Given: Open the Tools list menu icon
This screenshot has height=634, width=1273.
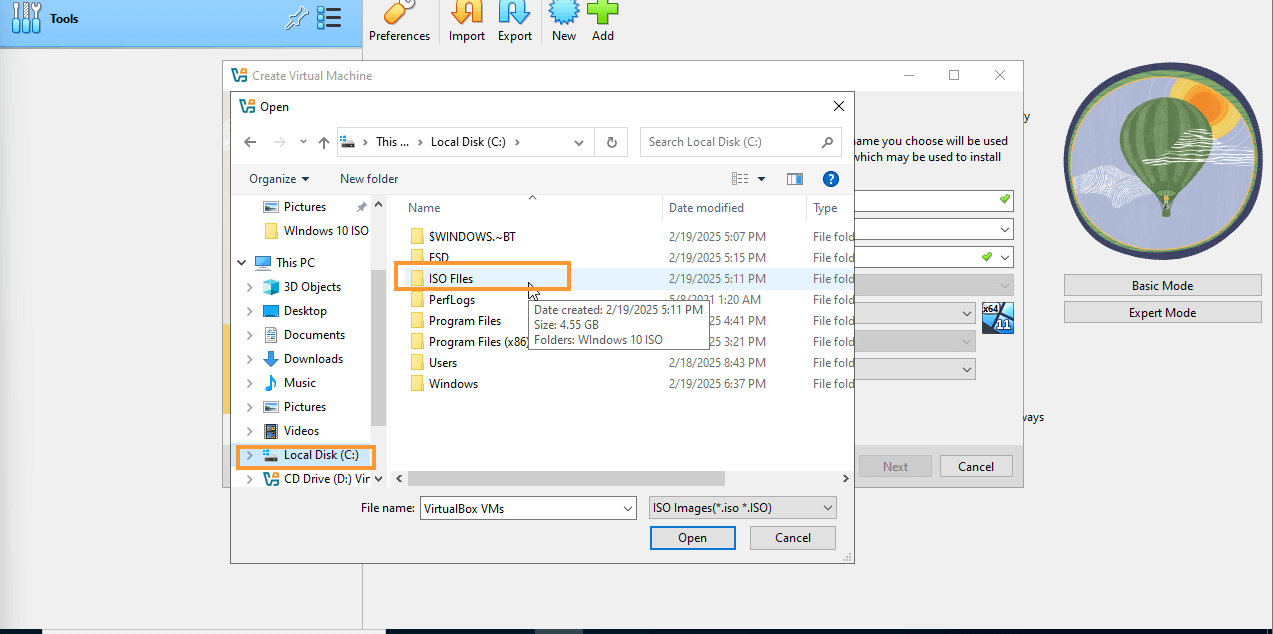Looking at the screenshot, I should pyautogui.click(x=329, y=18).
